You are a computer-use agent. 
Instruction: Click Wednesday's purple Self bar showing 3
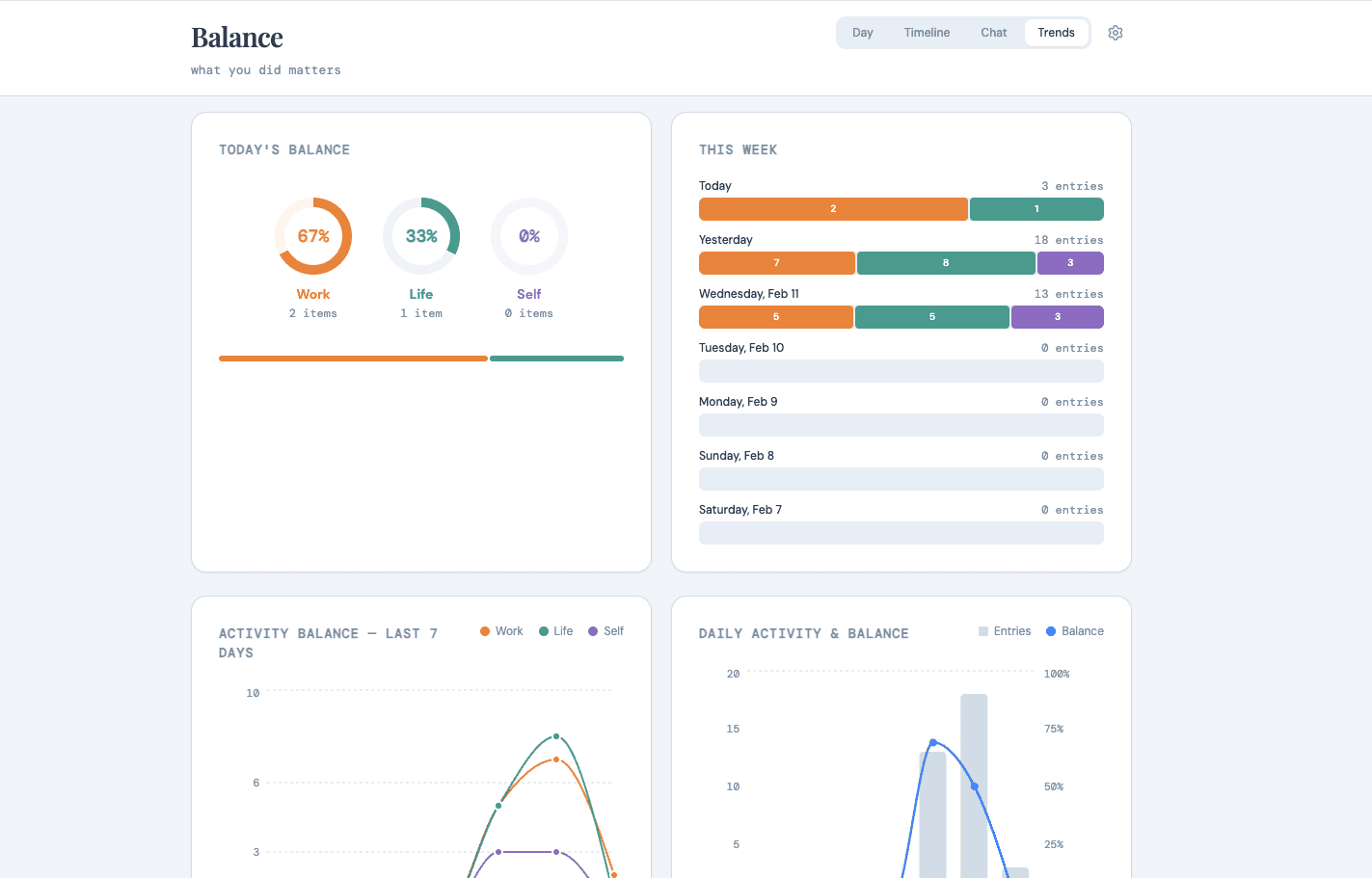(x=1058, y=317)
